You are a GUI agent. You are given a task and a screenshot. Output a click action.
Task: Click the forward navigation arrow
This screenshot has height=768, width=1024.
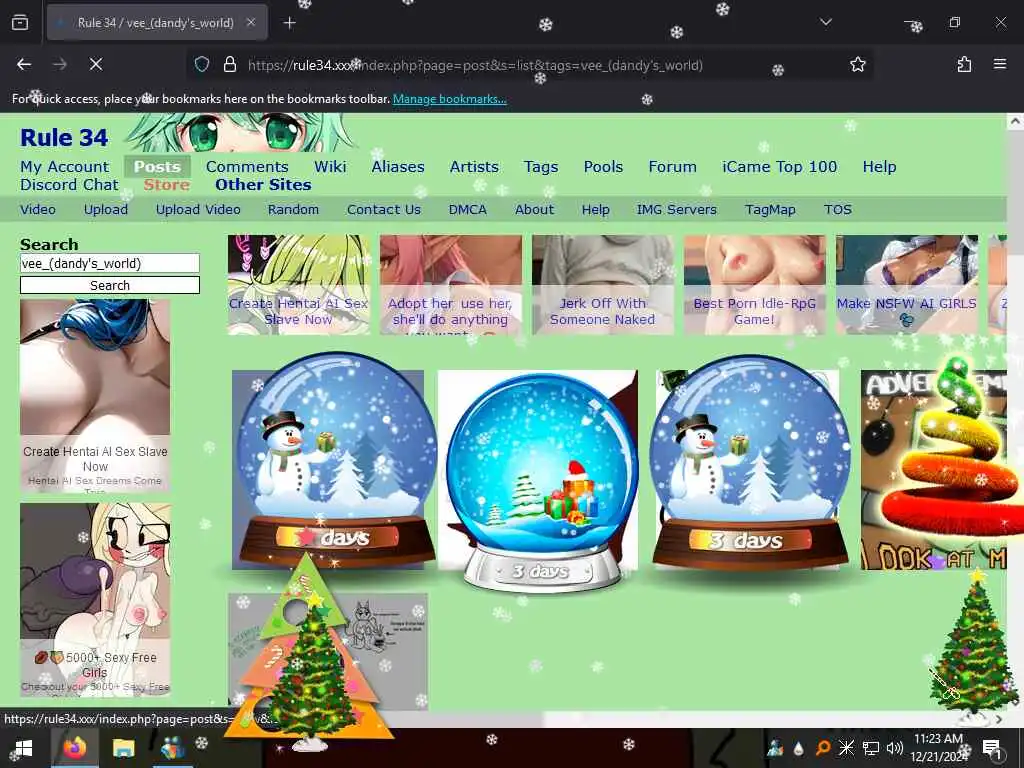tap(60, 64)
